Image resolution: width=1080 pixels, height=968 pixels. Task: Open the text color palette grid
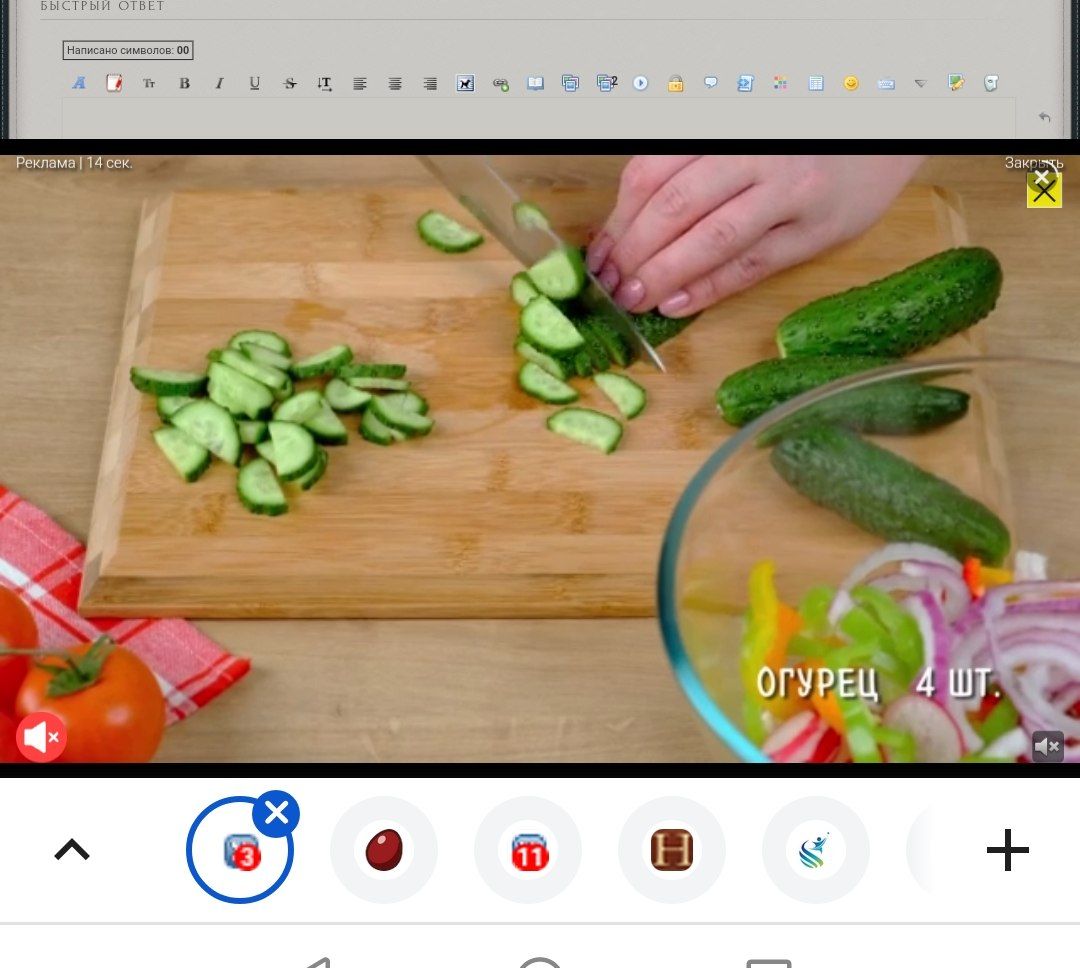[780, 83]
